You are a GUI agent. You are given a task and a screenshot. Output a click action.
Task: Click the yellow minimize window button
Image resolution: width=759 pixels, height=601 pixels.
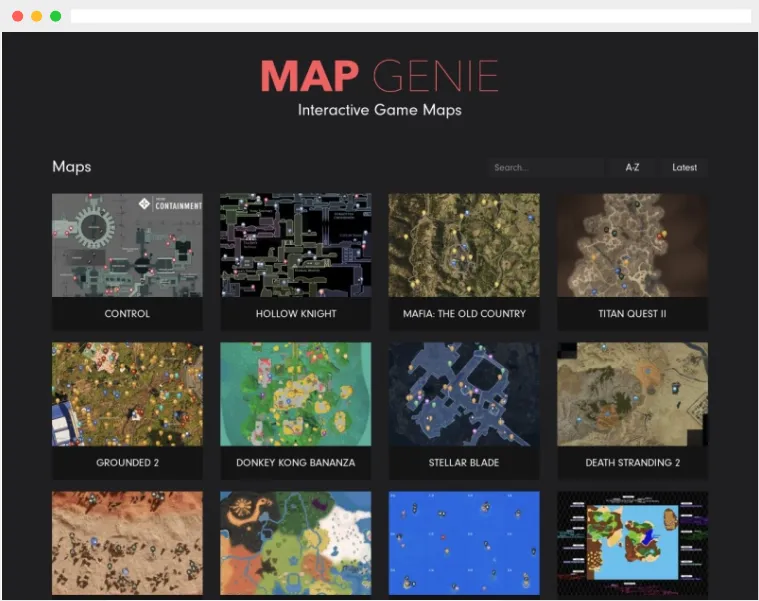[37, 16]
